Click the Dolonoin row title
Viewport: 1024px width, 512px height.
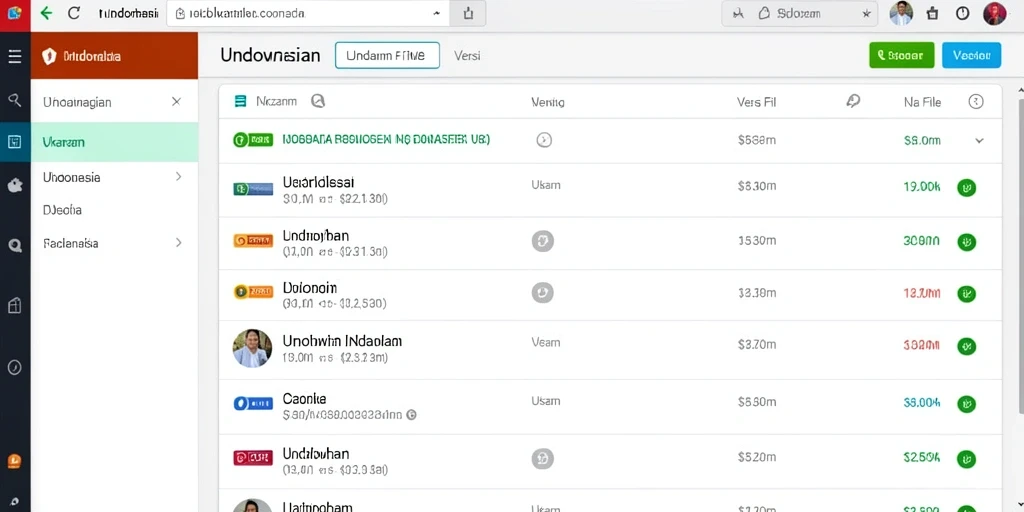(310, 287)
